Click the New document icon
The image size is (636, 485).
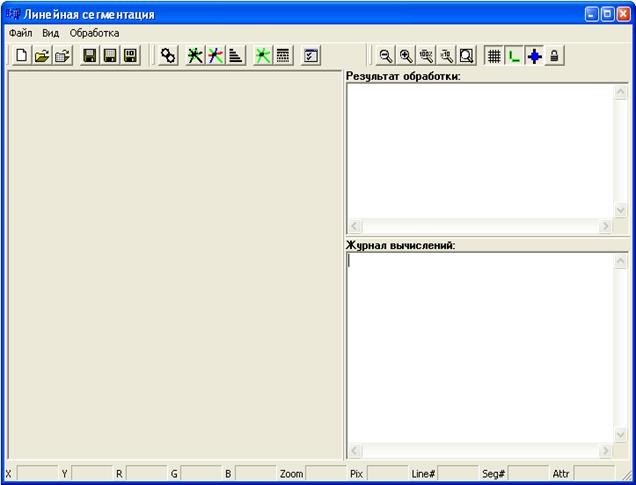(22, 56)
